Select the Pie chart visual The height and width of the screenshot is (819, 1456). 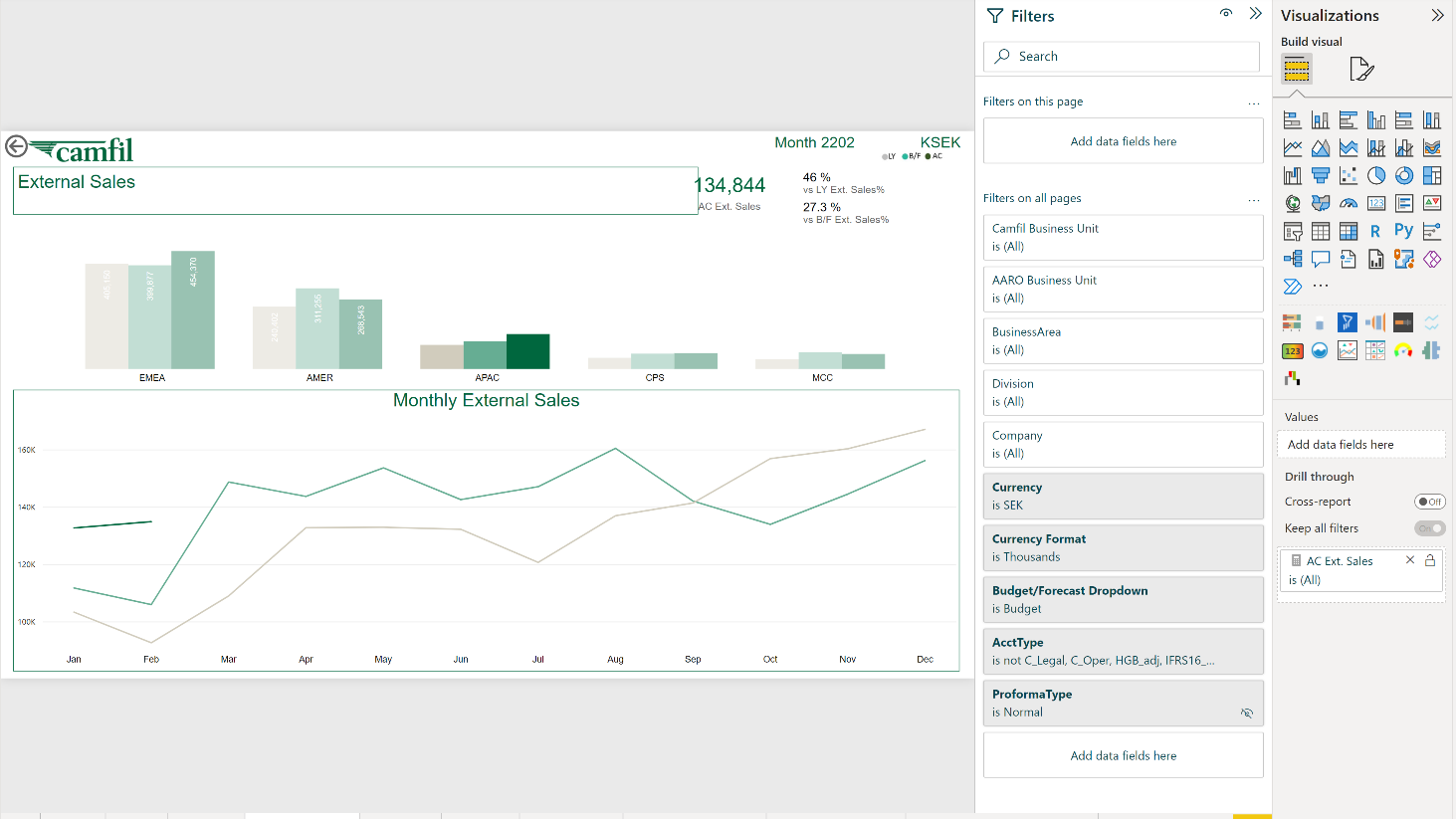click(x=1376, y=176)
